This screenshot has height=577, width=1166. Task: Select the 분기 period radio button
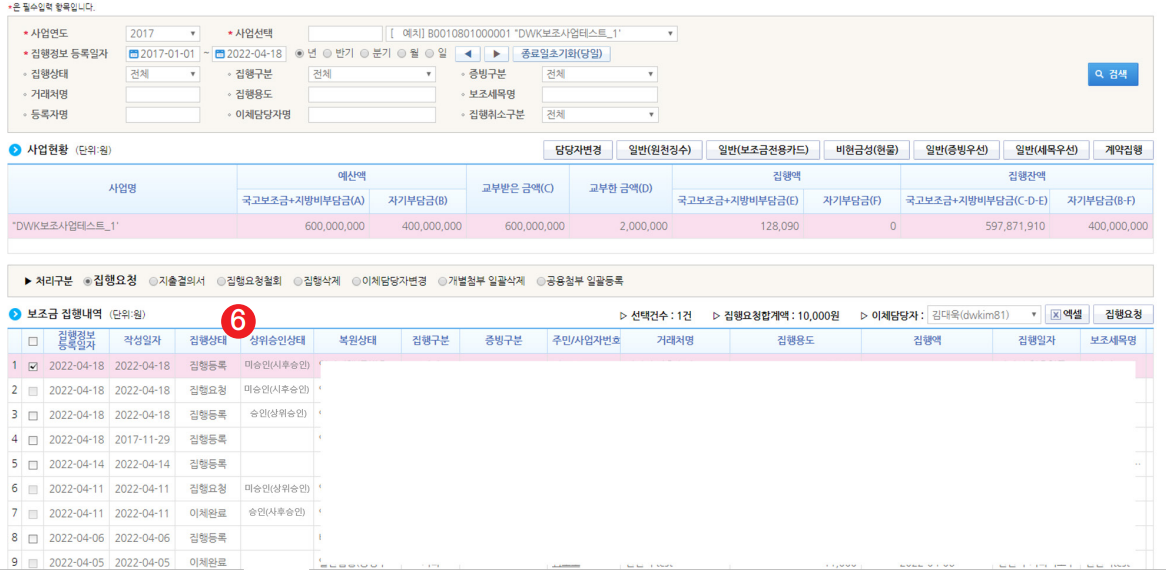(x=364, y=54)
